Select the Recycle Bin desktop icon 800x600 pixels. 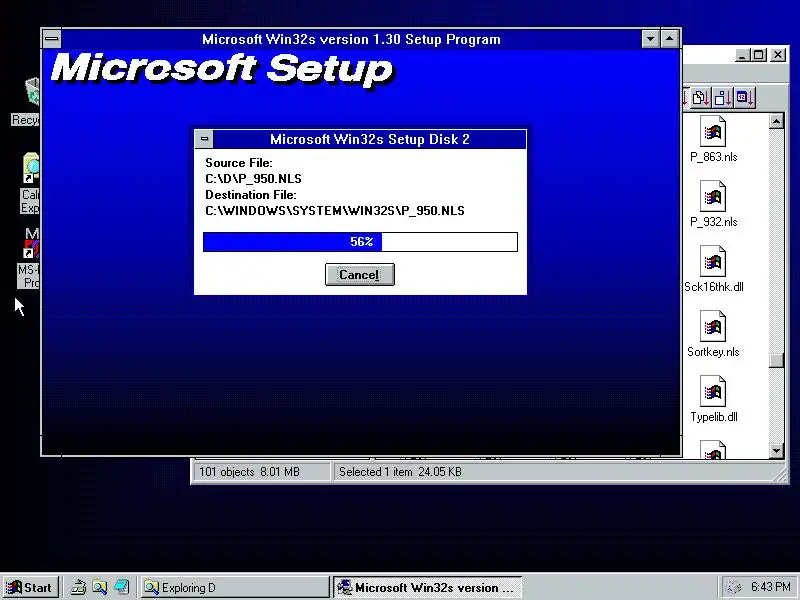point(26,102)
